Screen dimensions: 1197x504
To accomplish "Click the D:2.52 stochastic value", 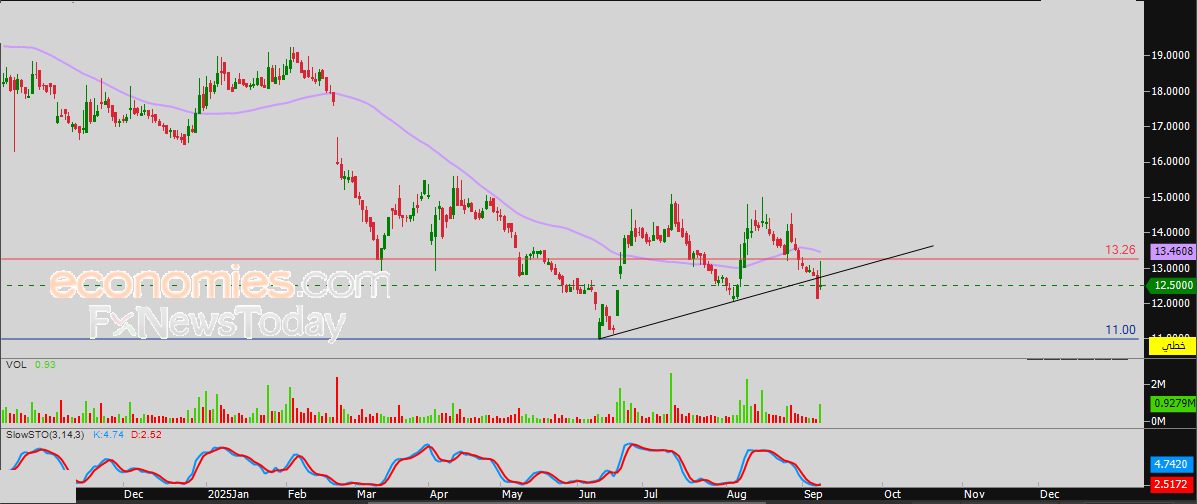I will pos(145,435).
